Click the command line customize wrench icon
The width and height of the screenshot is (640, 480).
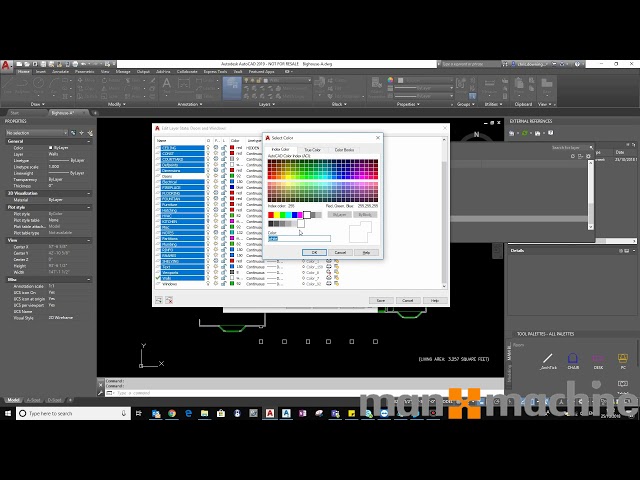pos(100,393)
